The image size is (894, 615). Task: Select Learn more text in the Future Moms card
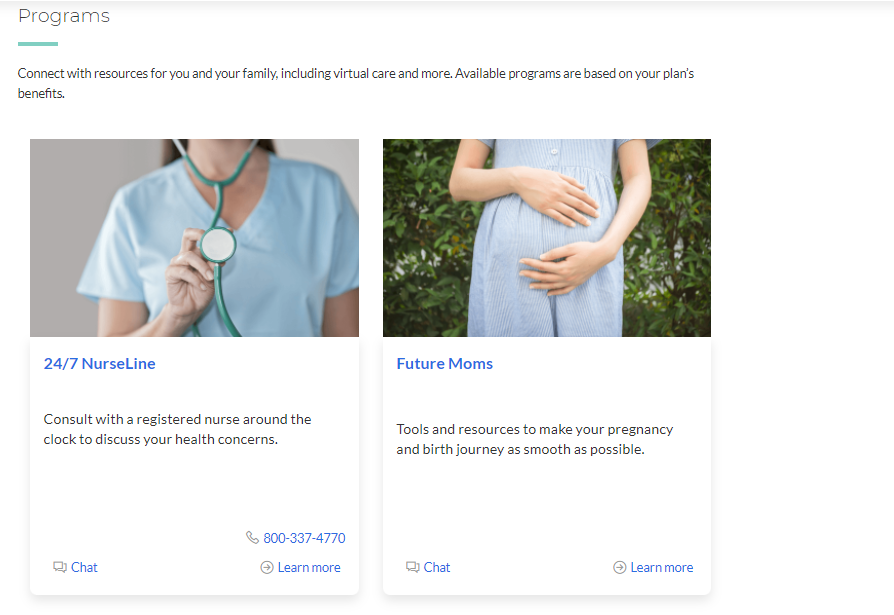(x=662, y=567)
